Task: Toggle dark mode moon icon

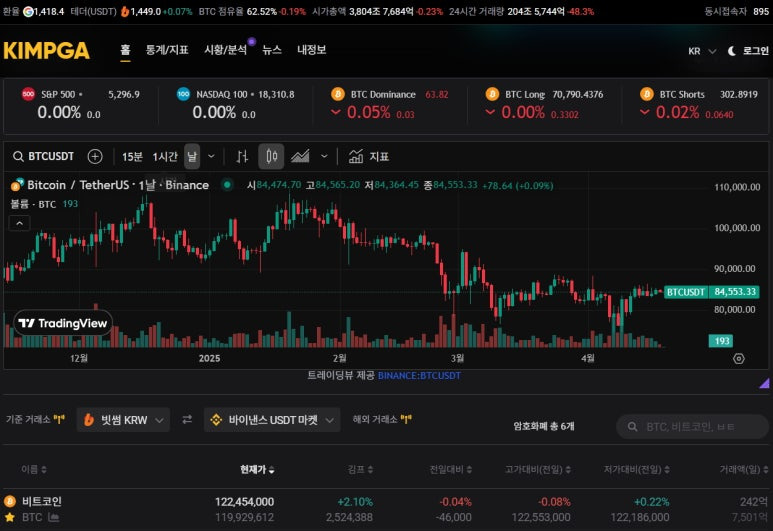Action: click(732, 51)
